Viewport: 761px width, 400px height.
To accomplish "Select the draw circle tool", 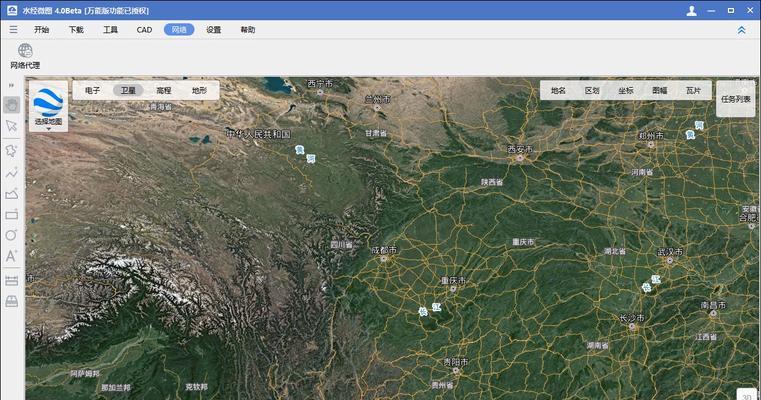I will 12,235.
